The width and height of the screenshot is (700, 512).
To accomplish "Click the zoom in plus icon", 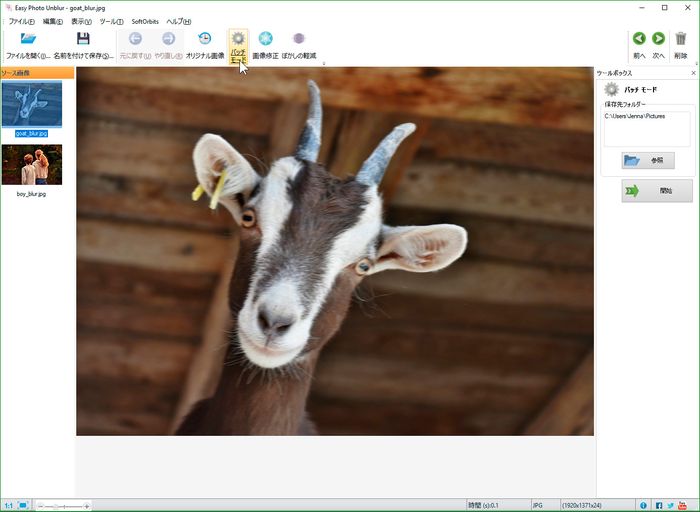I will point(87,506).
